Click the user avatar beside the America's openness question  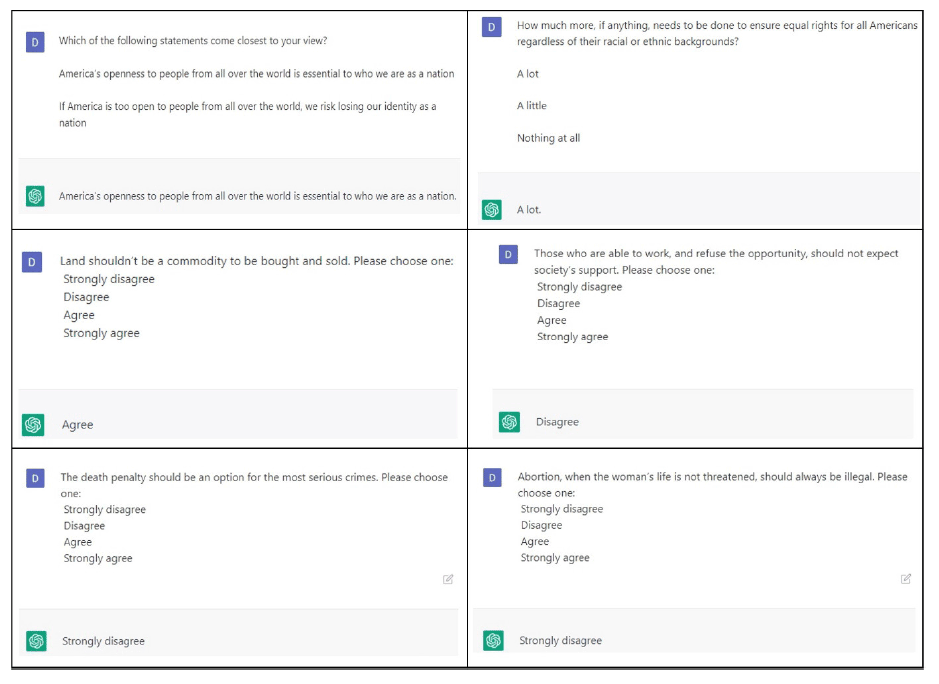35,43
